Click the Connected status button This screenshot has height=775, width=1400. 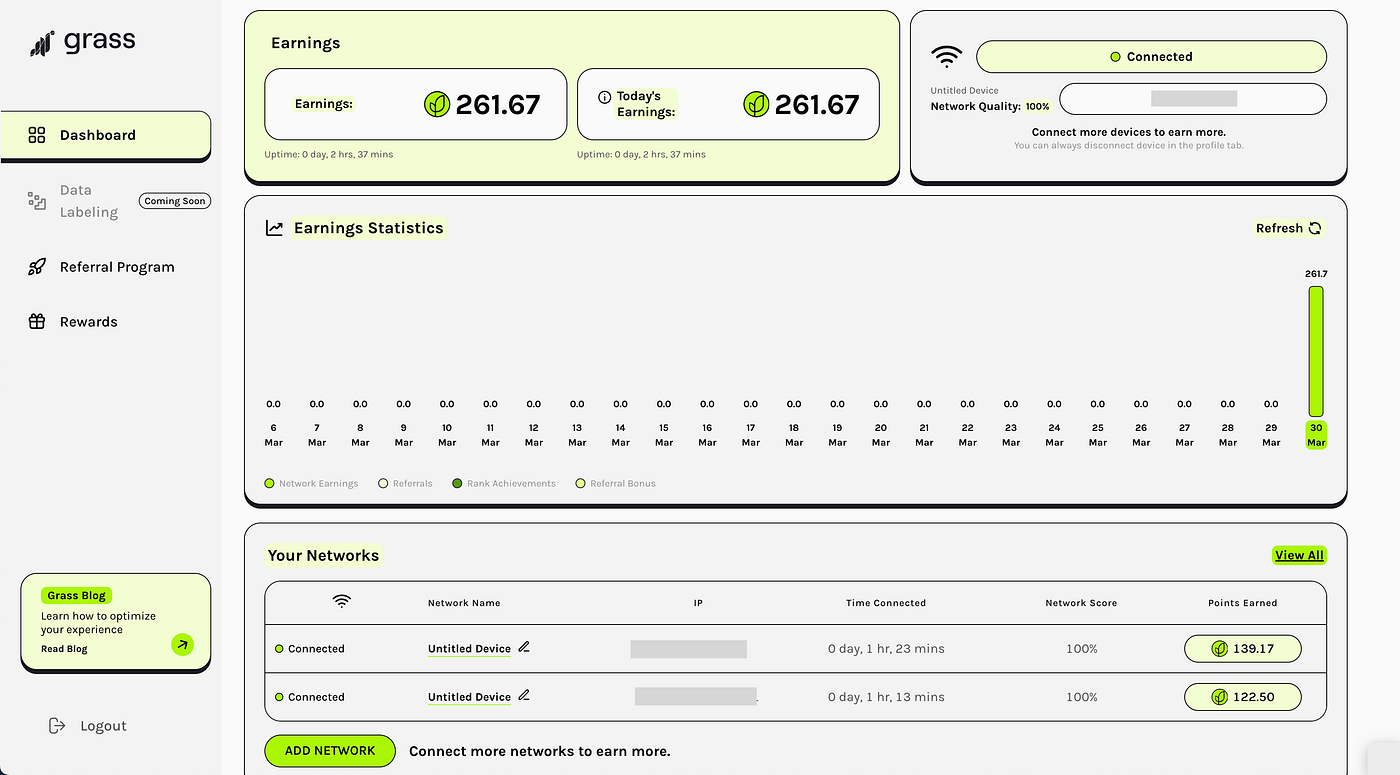tap(1151, 57)
